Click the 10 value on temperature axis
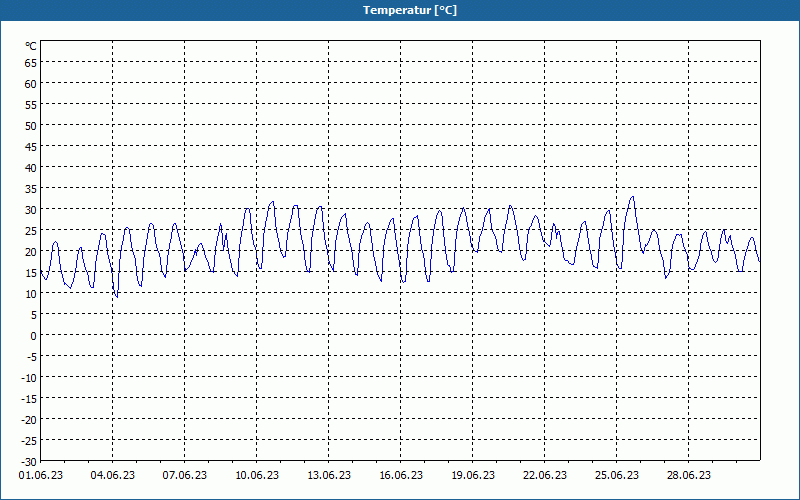Image resolution: width=800 pixels, height=500 pixels. pos(31,294)
